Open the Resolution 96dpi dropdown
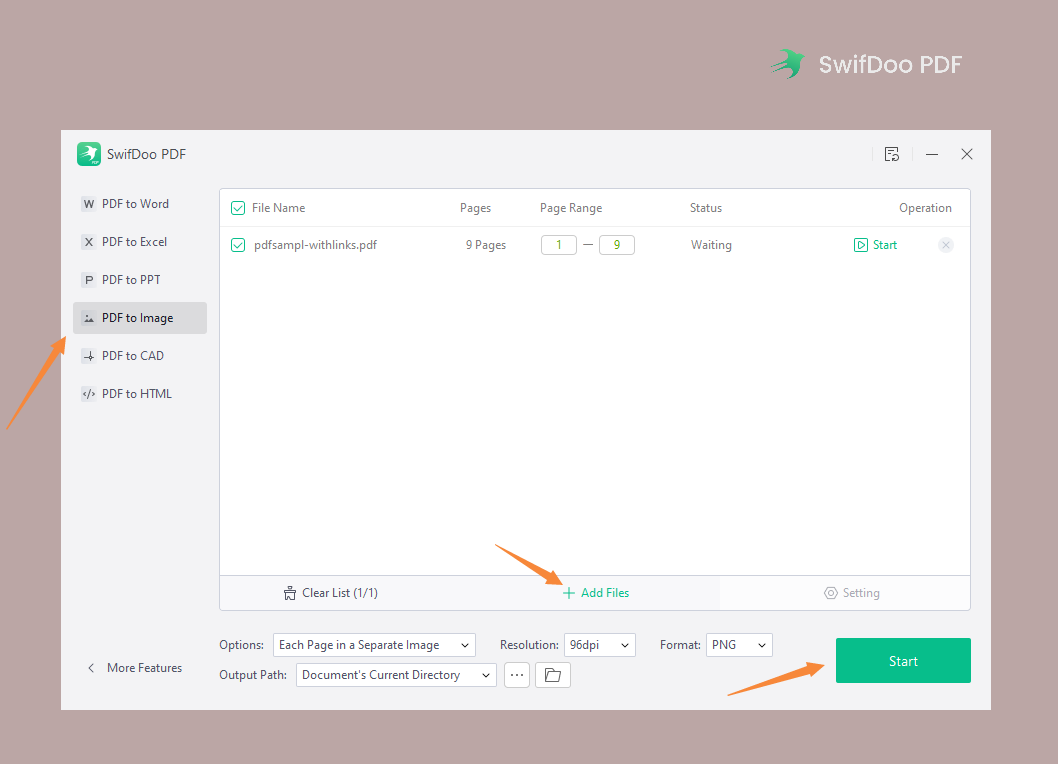The image size is (1058, 764). (600, 645)
